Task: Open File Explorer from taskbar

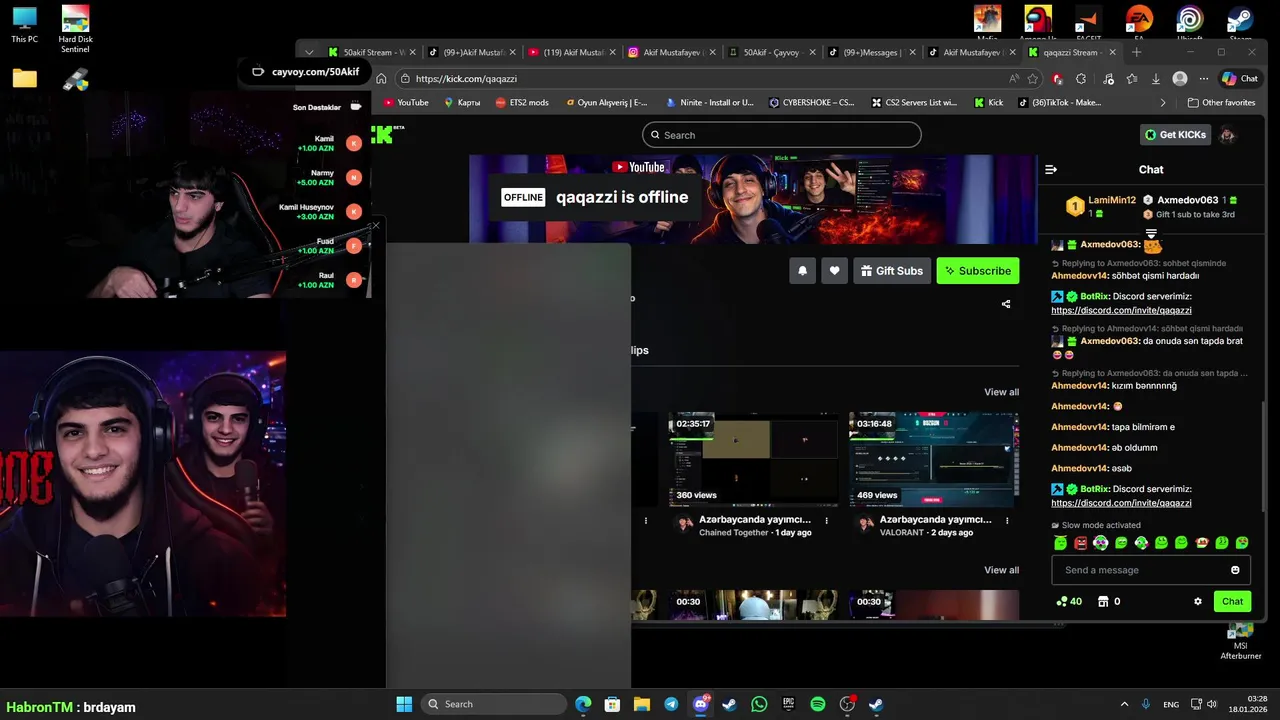Action: coord(642,704)
